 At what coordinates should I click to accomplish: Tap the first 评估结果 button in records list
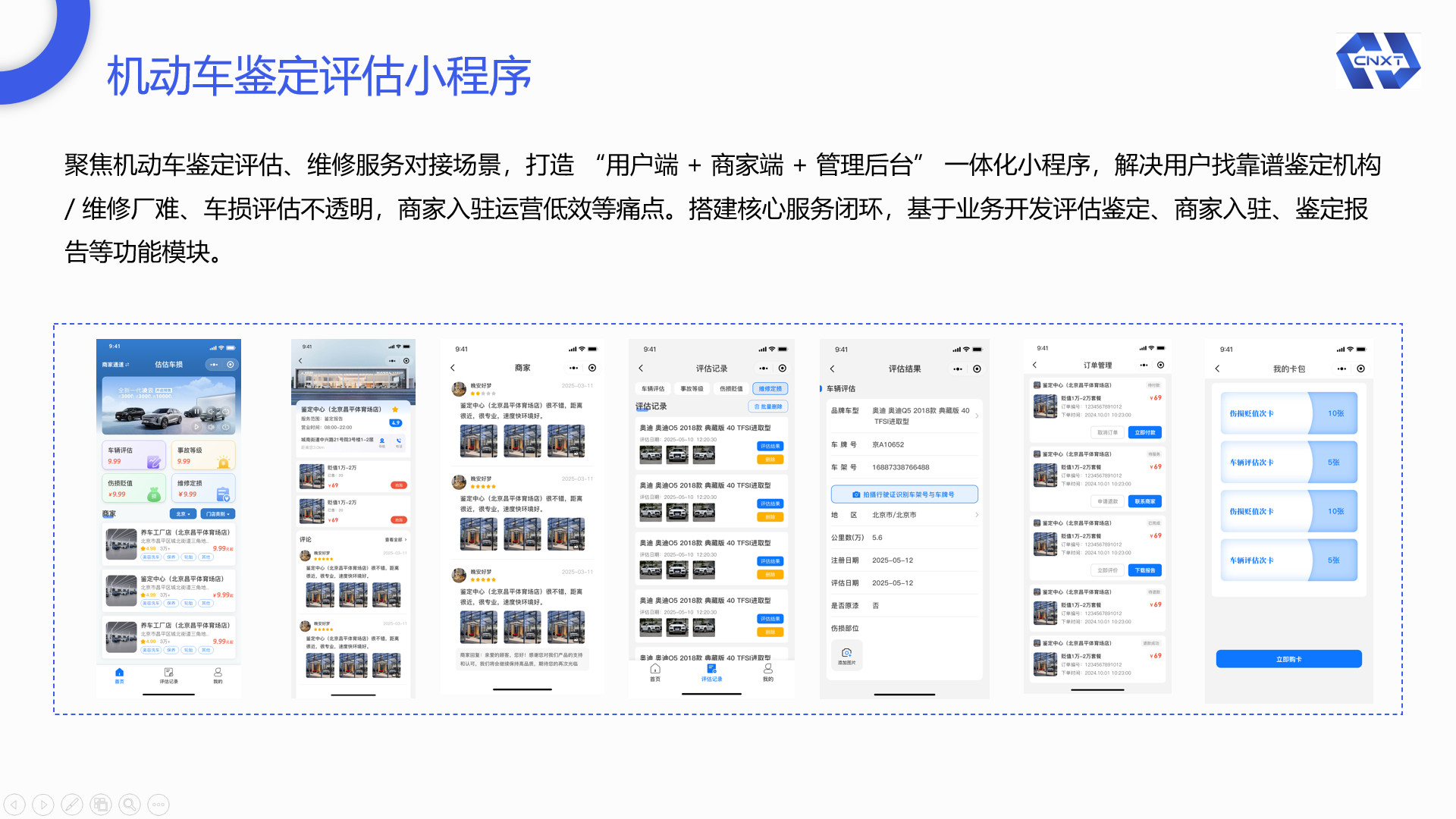pyautogui.click(x=770, y=447)
